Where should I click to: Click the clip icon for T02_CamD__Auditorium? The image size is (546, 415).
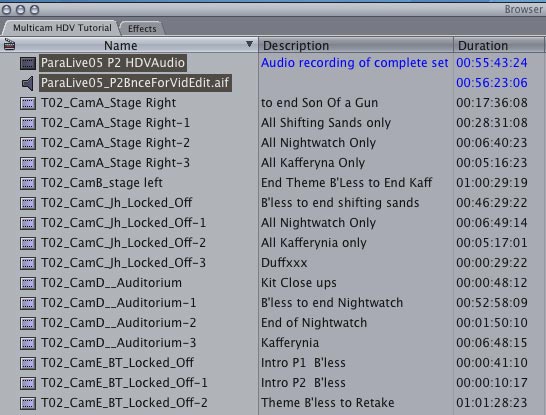[28, 283]
